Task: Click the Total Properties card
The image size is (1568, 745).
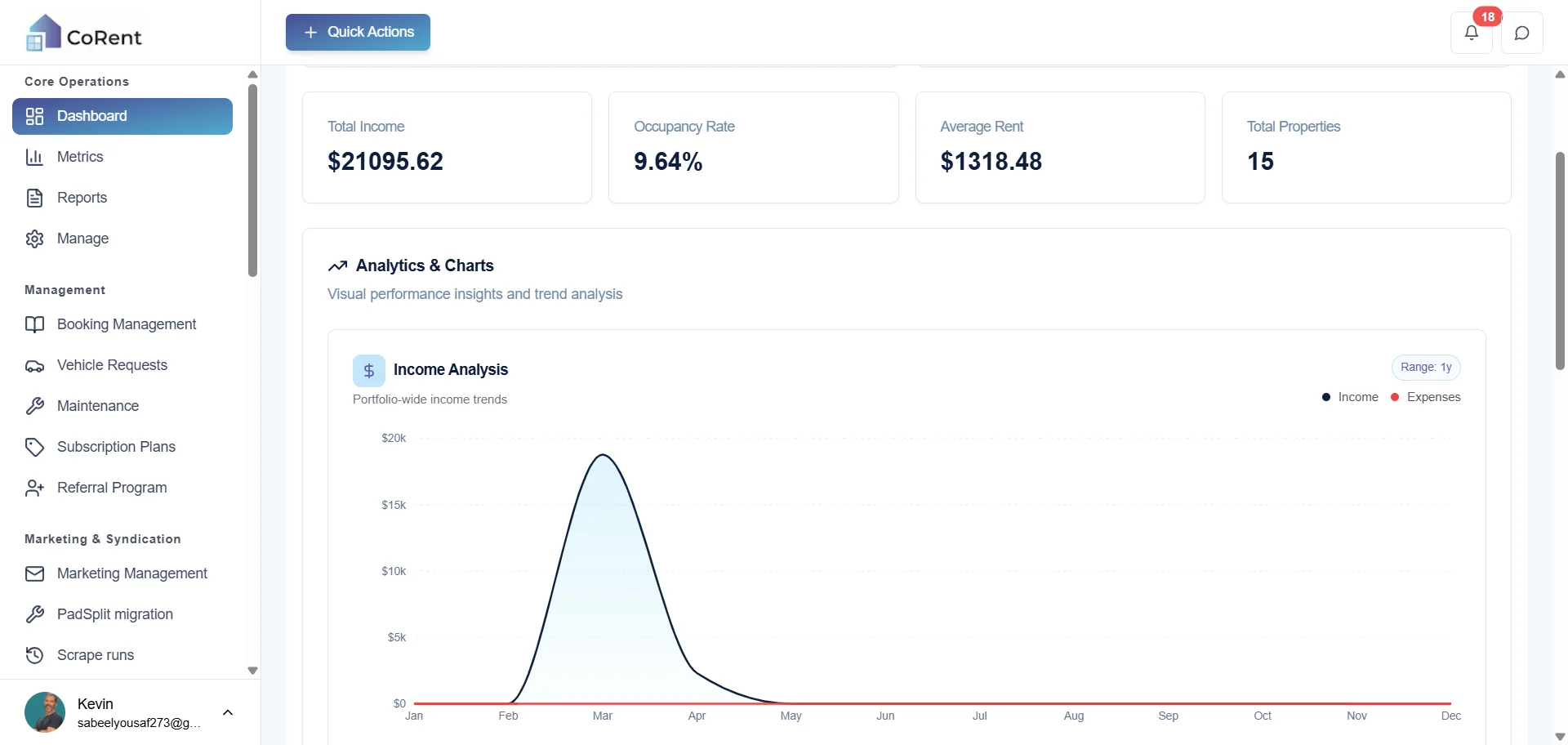Action: 1366,147
